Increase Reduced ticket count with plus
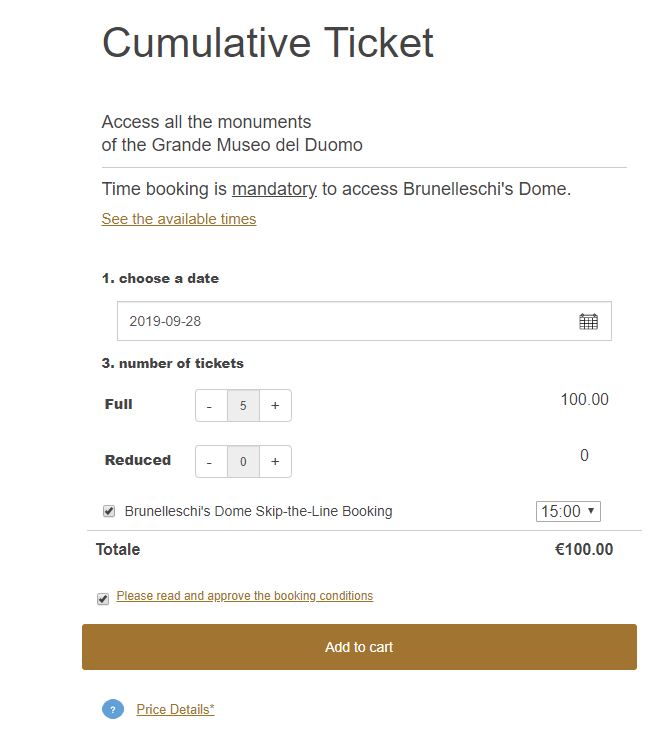This screenshot has width=660, height=737. [275, 462]
